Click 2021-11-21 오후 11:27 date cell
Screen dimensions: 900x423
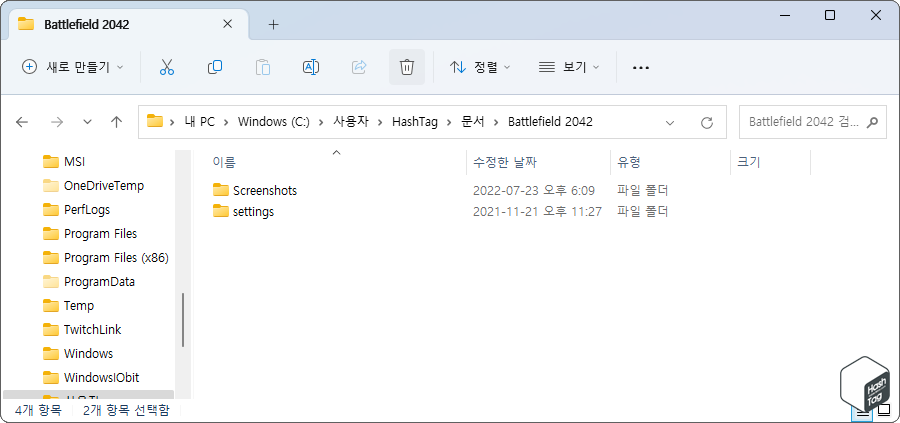click(x=537, y=211)
